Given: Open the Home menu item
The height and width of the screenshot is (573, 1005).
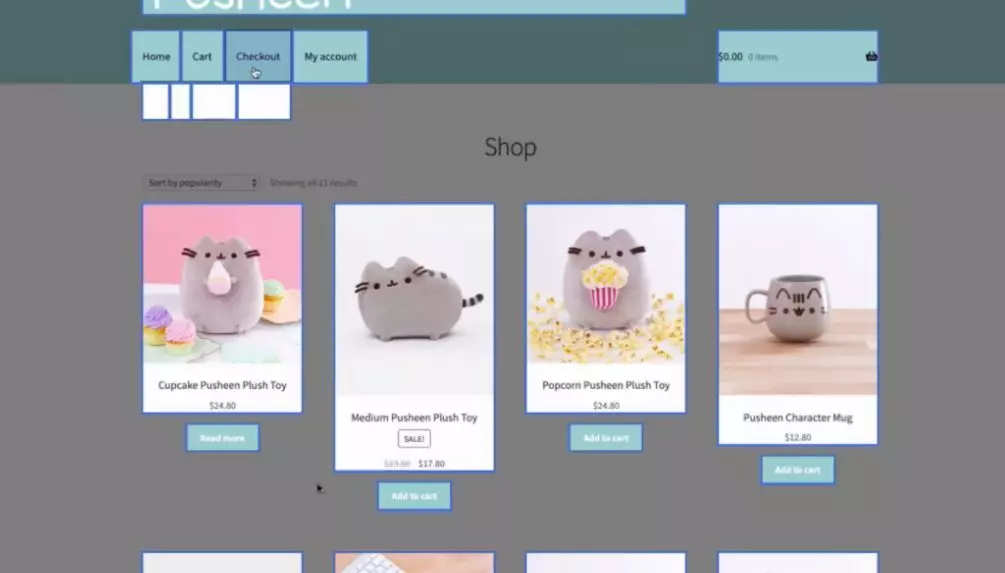Looking at the screenshot, I should click(156, 56).
